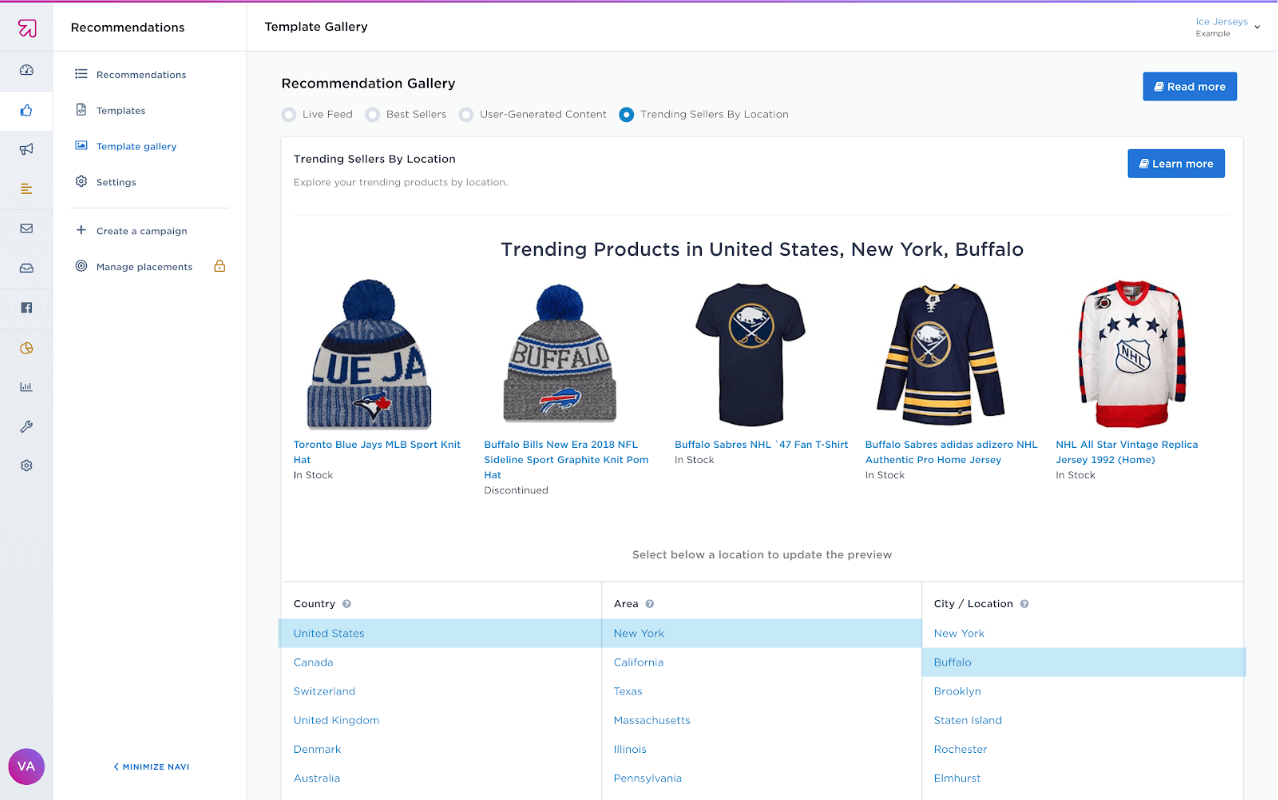Select New York in City / Location list
The image size is (1278, 800).
point(959,634)
